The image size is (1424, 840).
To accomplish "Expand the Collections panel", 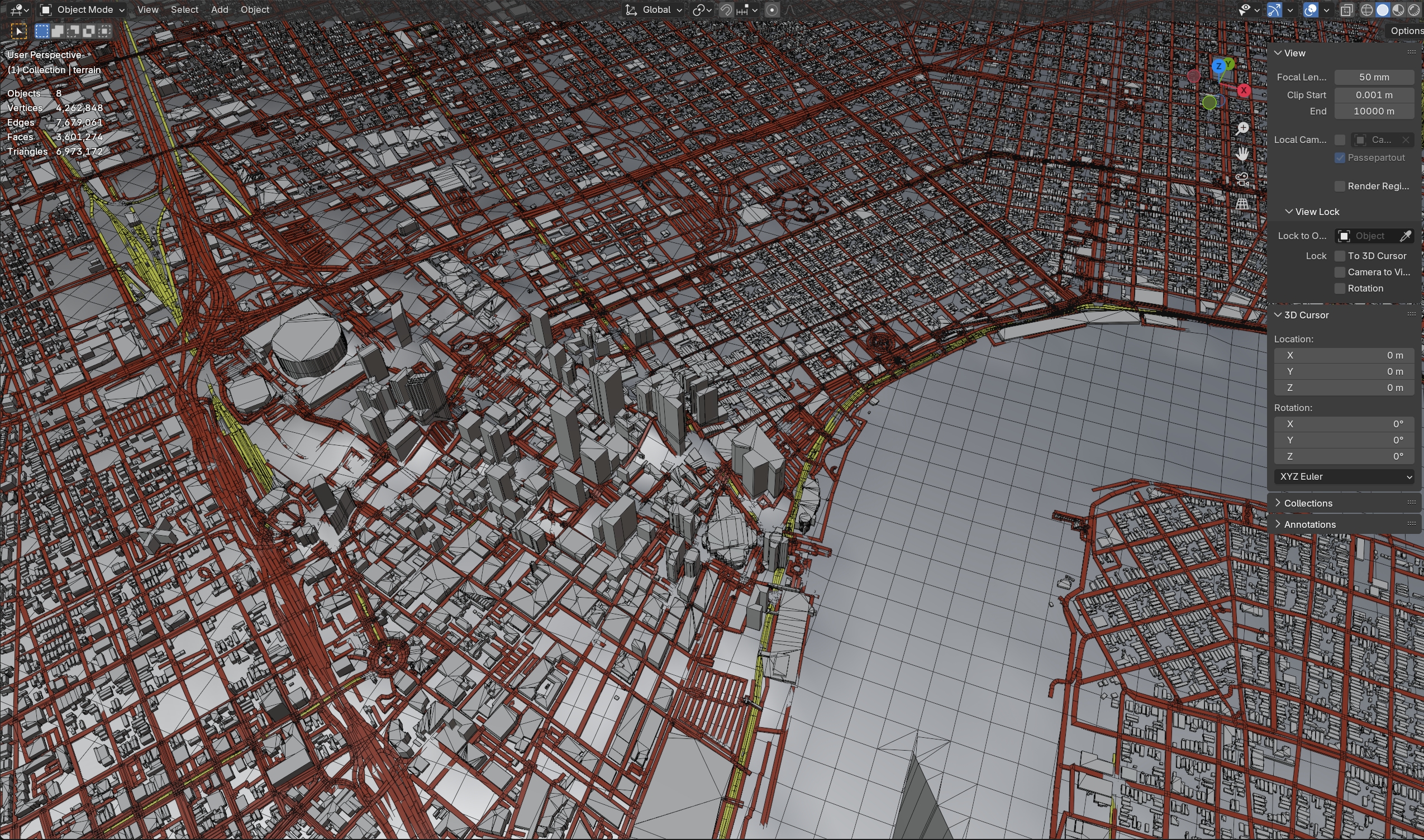I will [x=1308, y=503].
